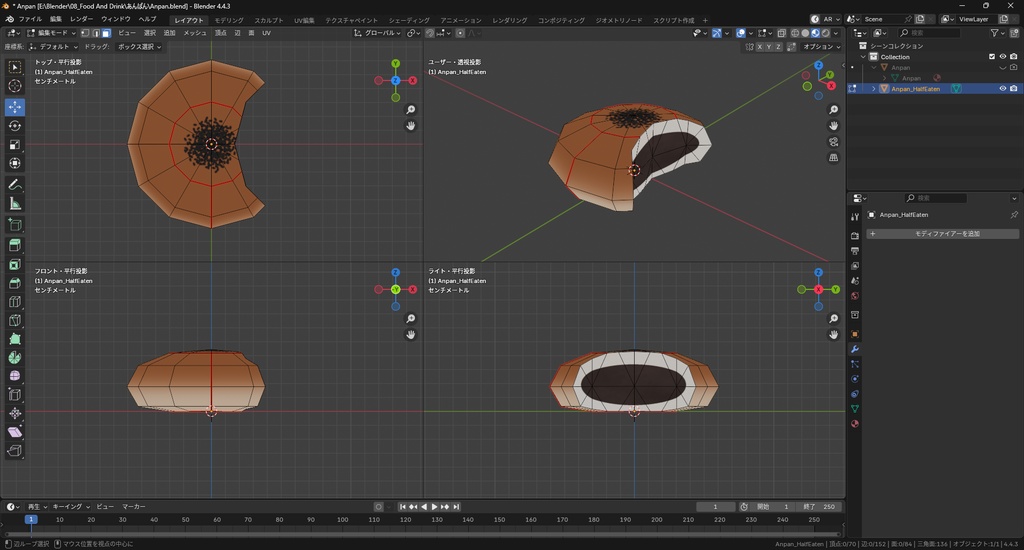
Task: Open the Modifiers properties tab wrench icon
Action: coord(855,349)
